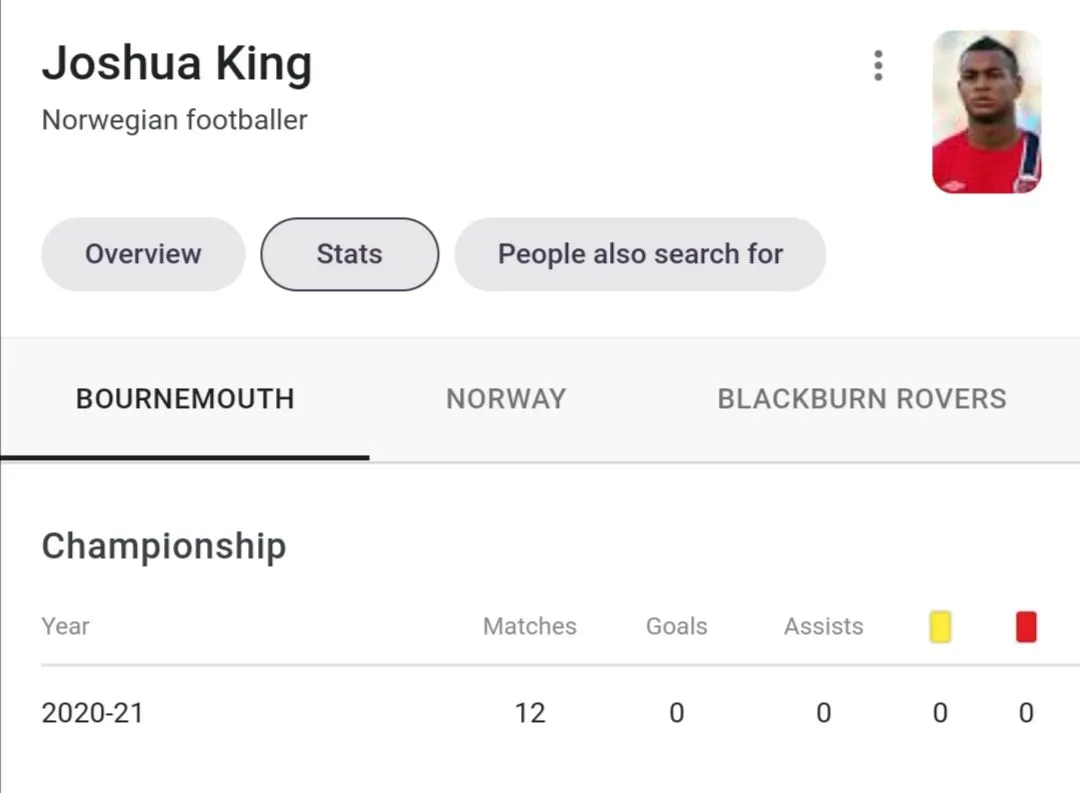
Task: Switch to the Norway tab
Action: (x=506, y=399)
